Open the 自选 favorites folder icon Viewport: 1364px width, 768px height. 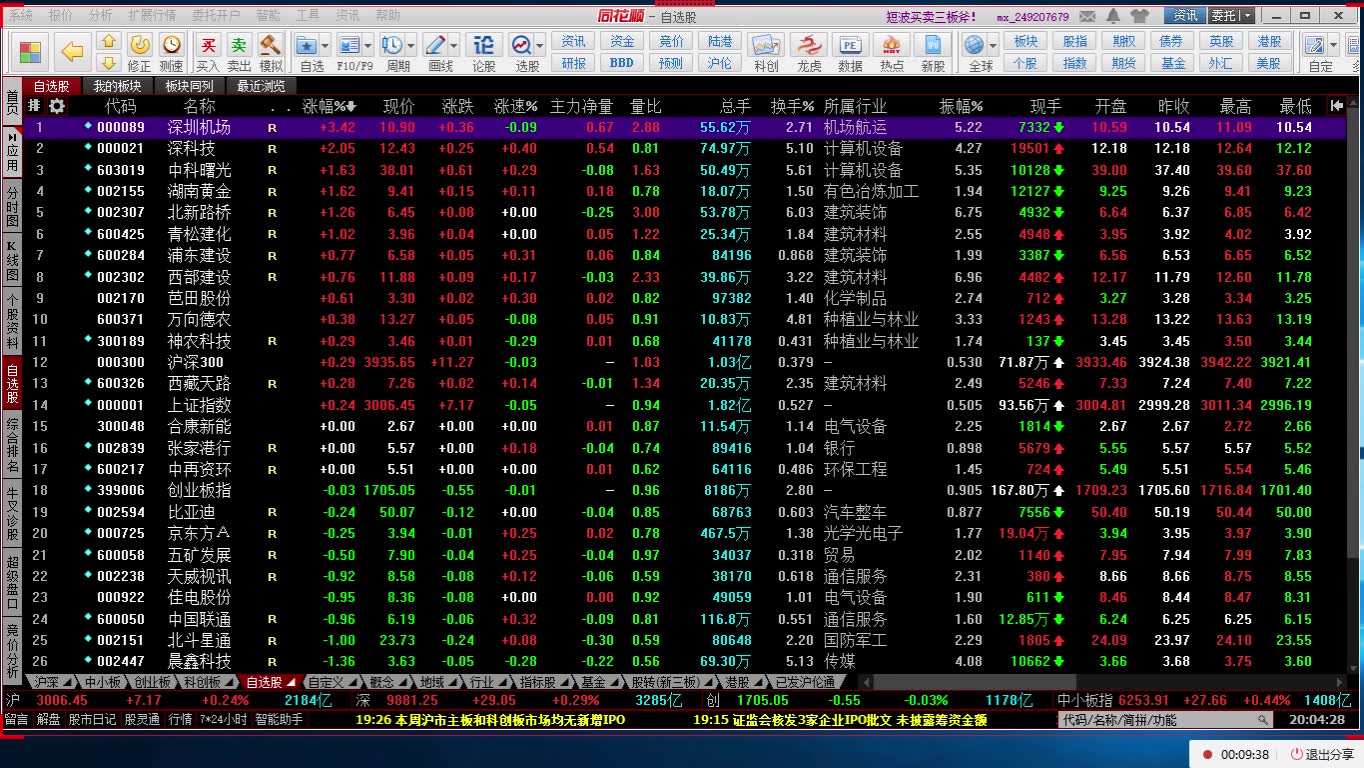308,46
